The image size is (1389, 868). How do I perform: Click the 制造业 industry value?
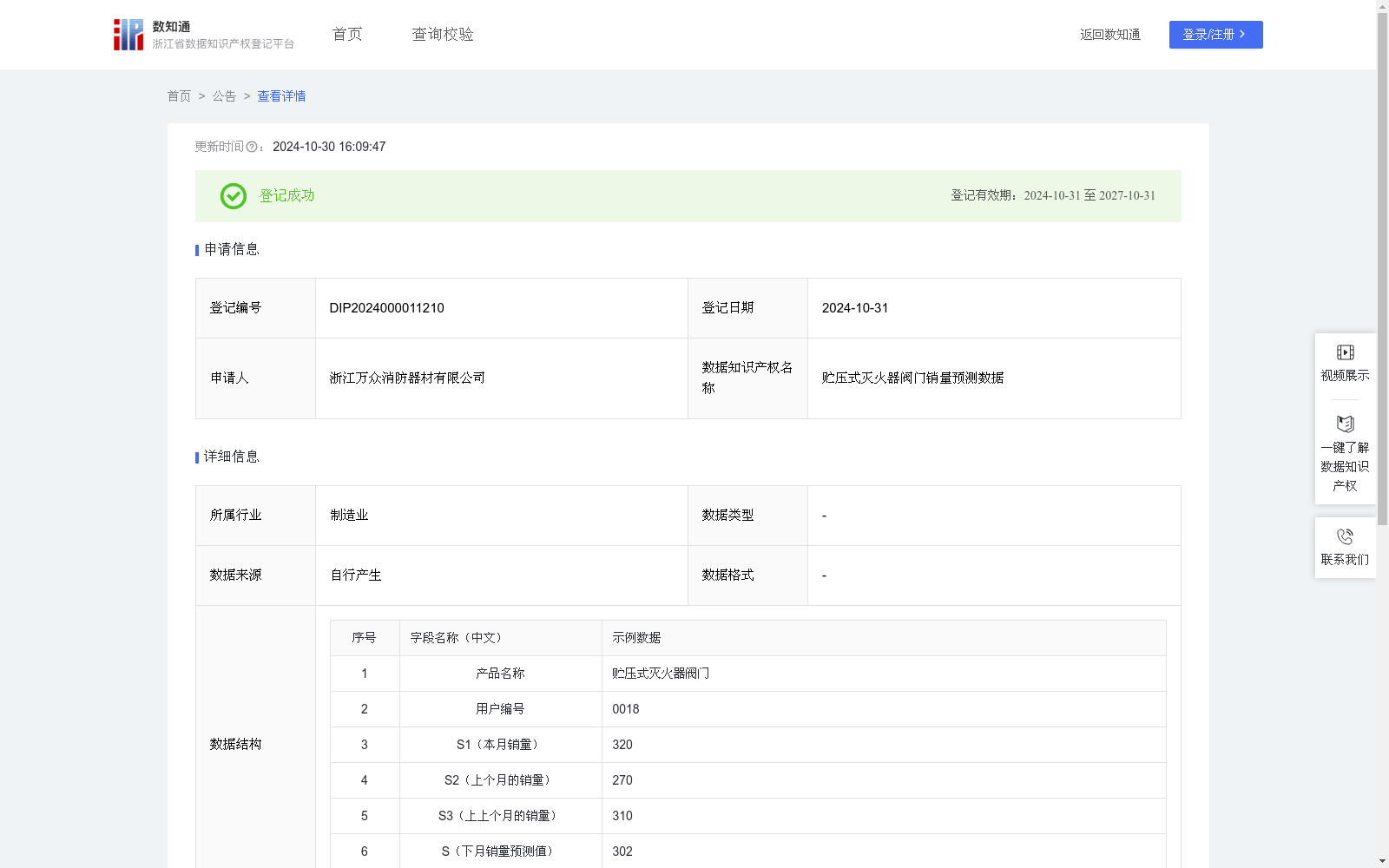[x=349, y=516]
